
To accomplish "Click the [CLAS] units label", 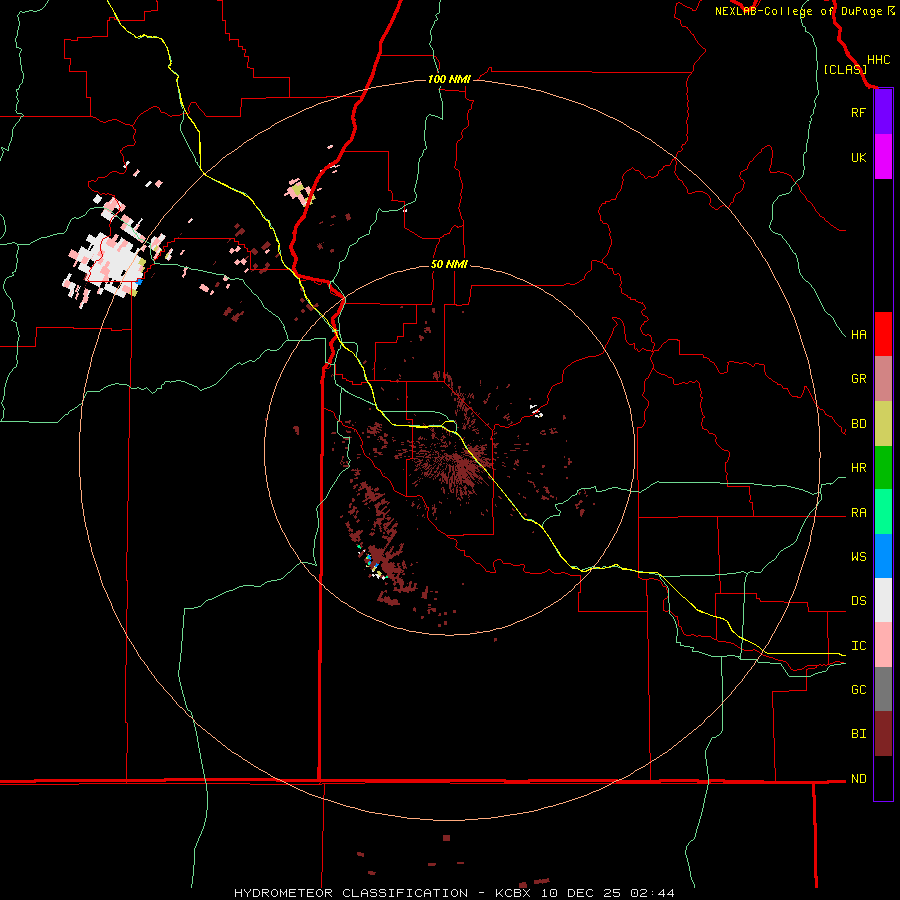I will 845,70.
